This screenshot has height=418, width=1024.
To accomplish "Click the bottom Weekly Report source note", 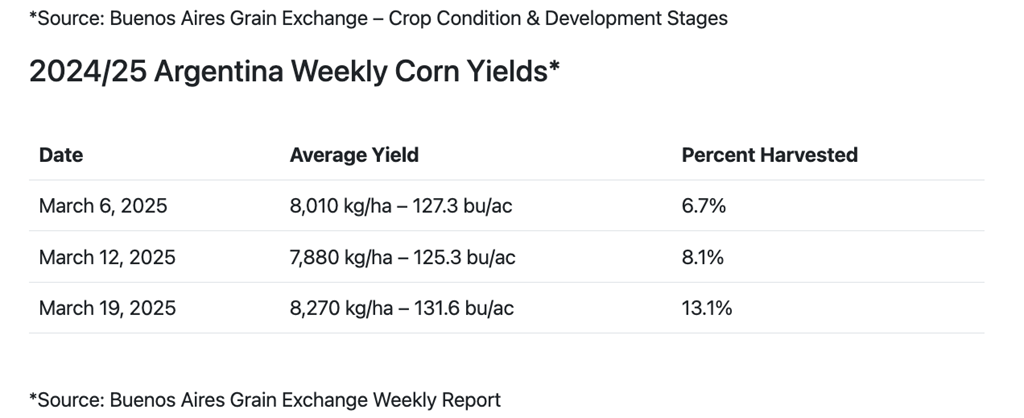I will tap(265, 400).
